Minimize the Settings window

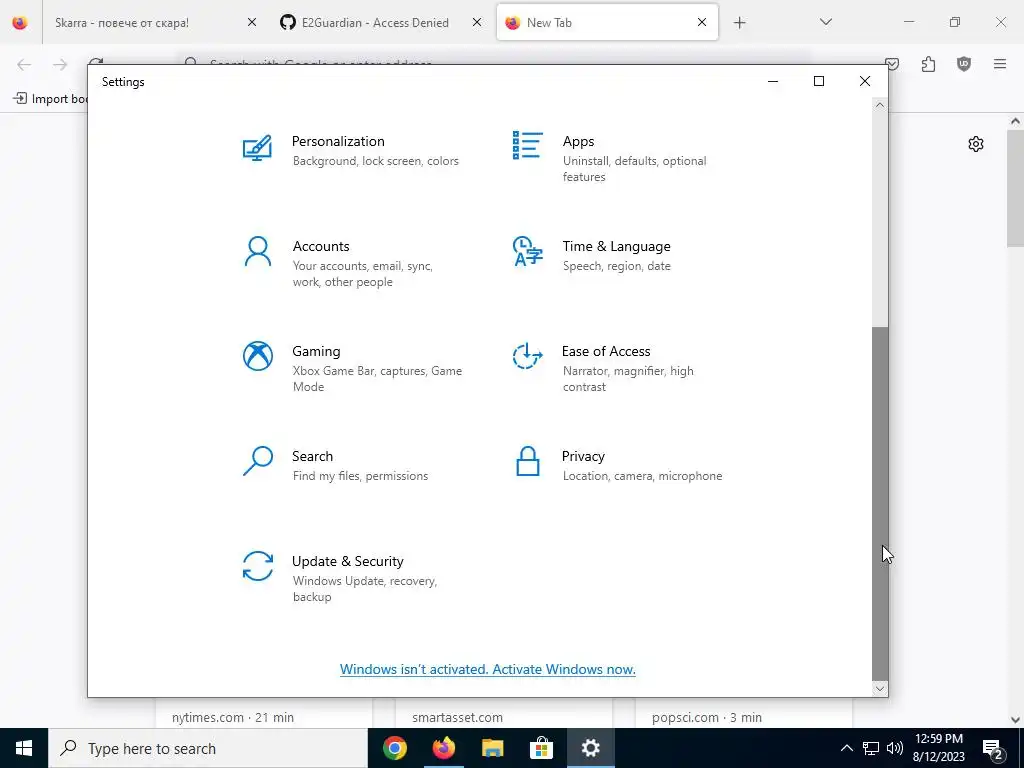click(x=773, y=81)
